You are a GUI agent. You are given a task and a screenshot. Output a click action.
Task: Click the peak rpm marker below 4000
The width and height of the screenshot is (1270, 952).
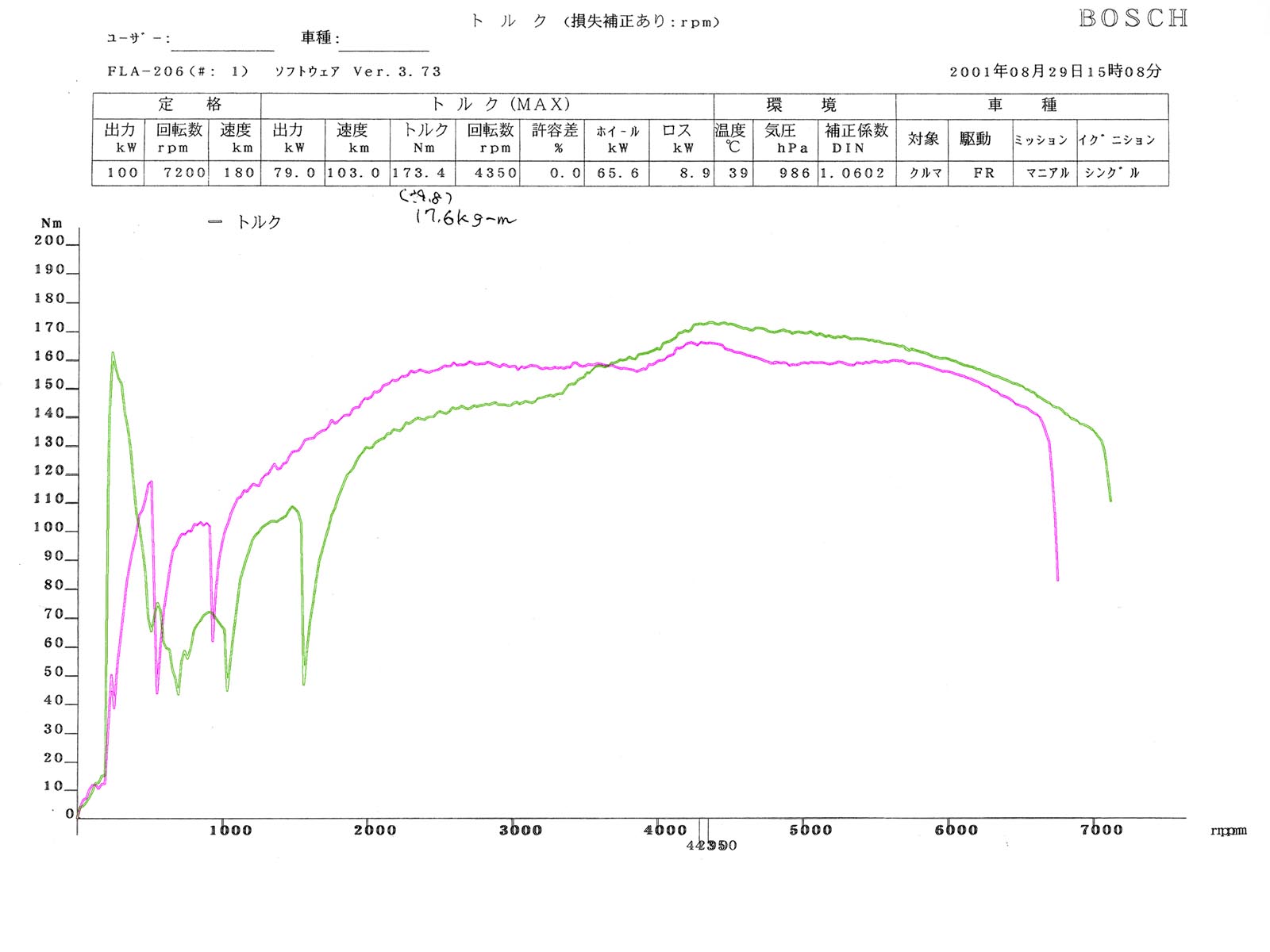pos(711,846)
